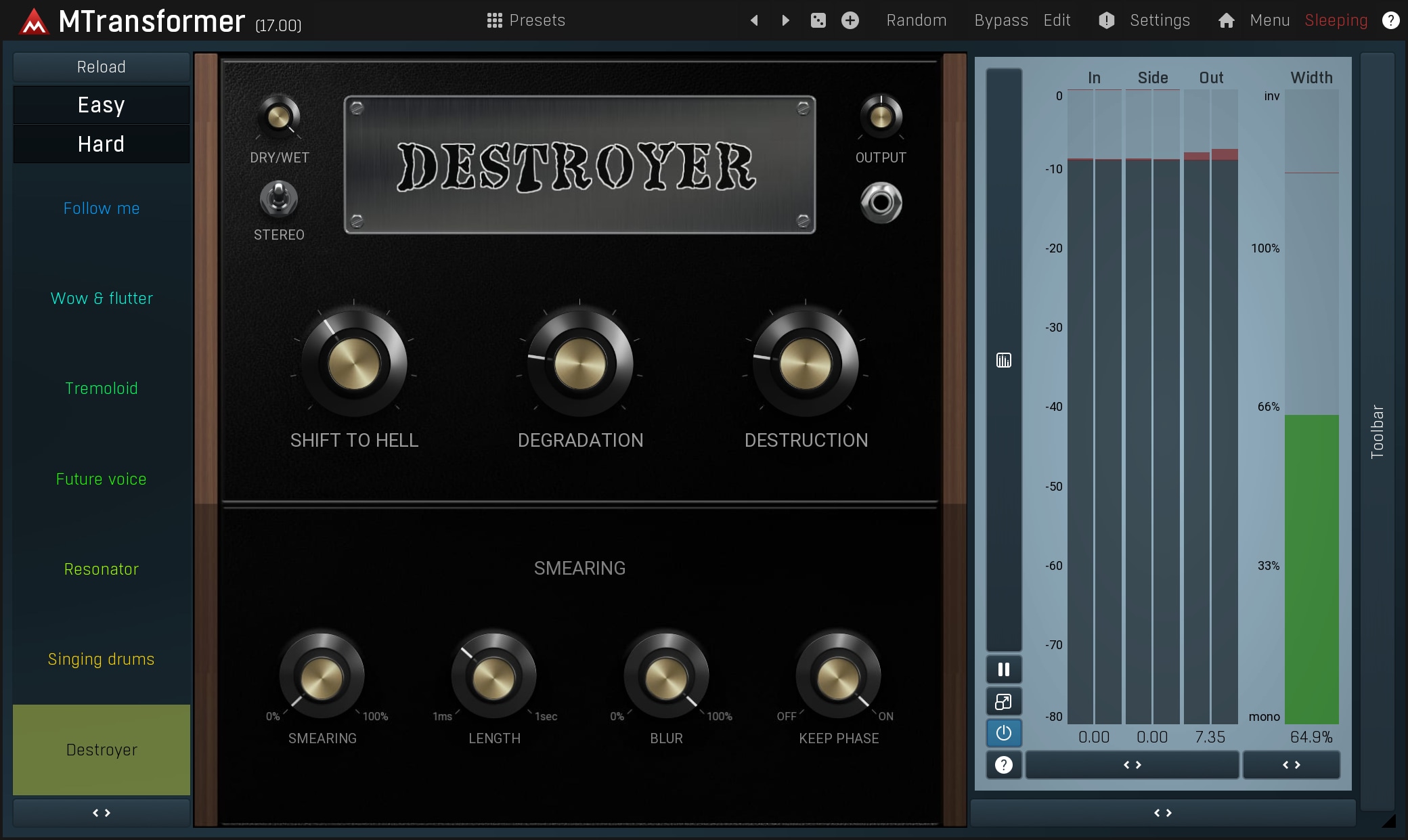Toggle the meter power button
Image resolution: width=1408 pixels, height=840 pixels.
click(x=1004, y=733)
